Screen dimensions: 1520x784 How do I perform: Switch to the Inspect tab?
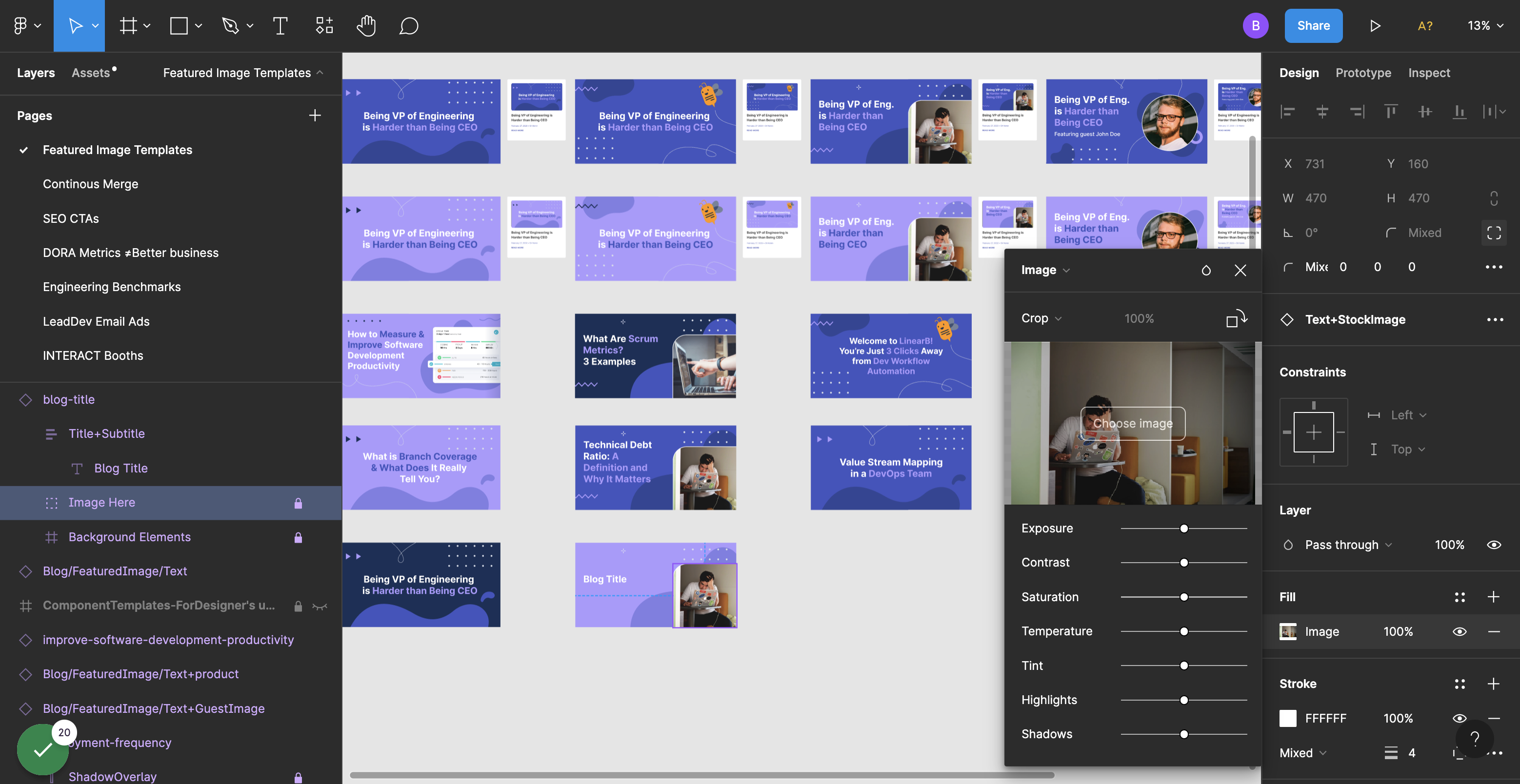pos(1429,73)
